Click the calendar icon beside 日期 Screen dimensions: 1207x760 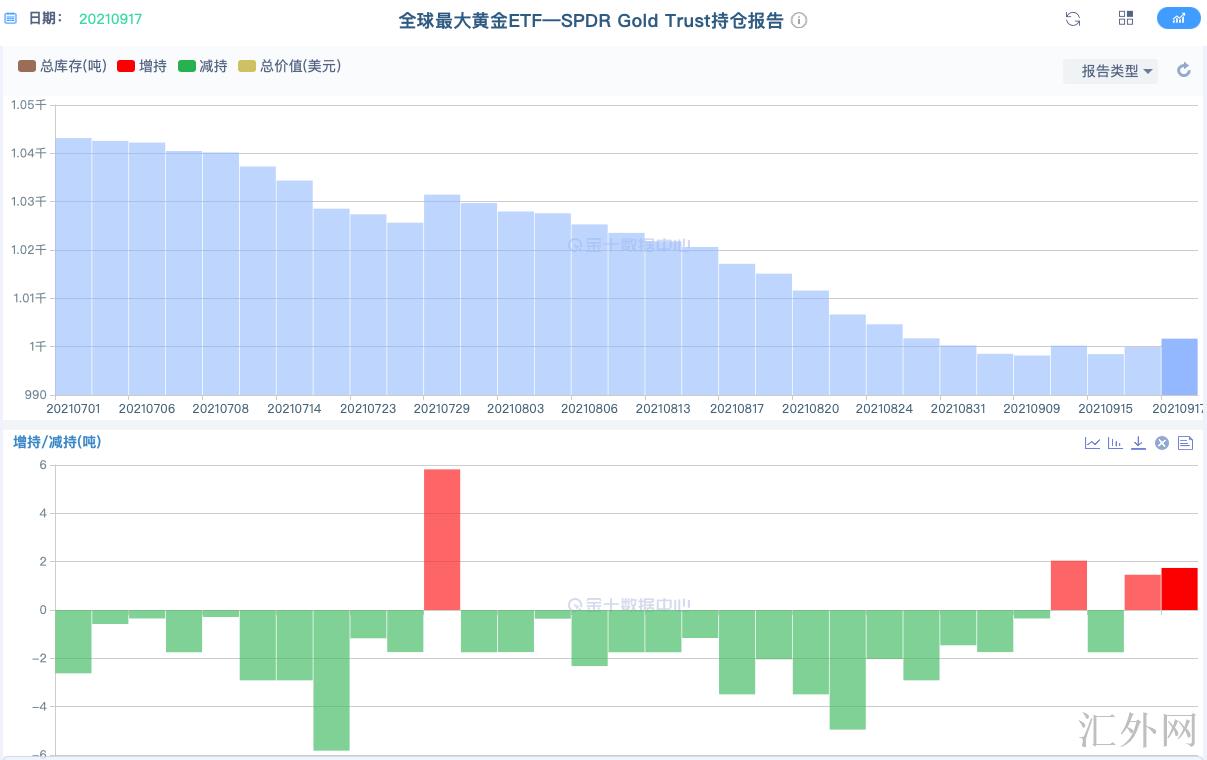click(11, 18)
